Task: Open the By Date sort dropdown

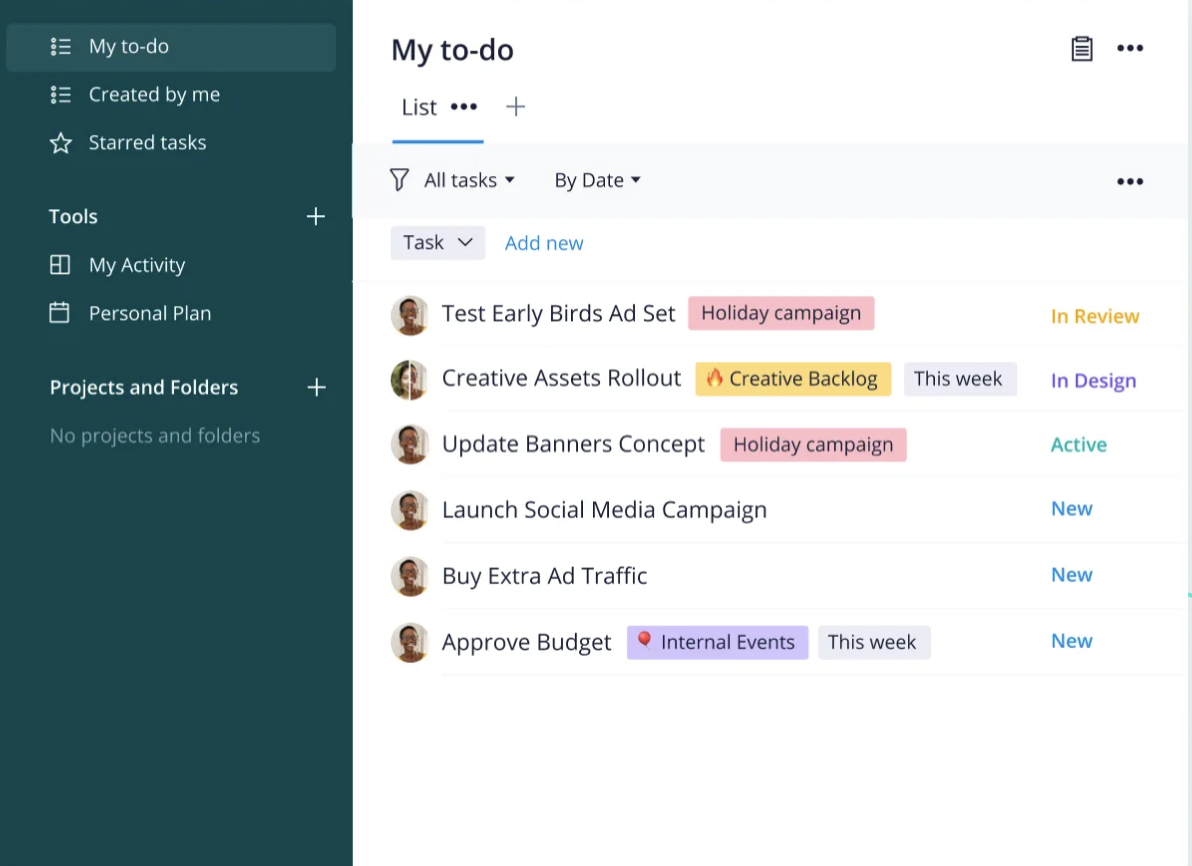Action: [598, 180]
